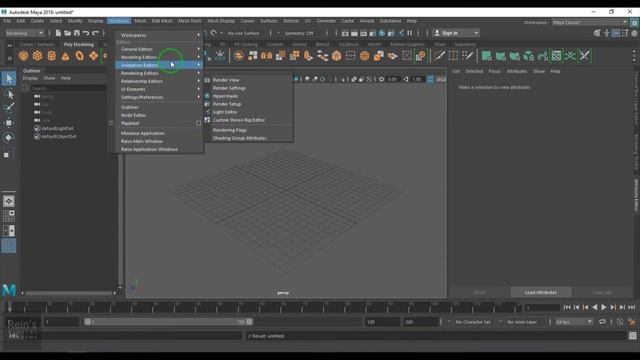The height and width of the screenshot is (360, 640).
Task: Click the pause rendering icon in status line
Action: click(409, 33)
